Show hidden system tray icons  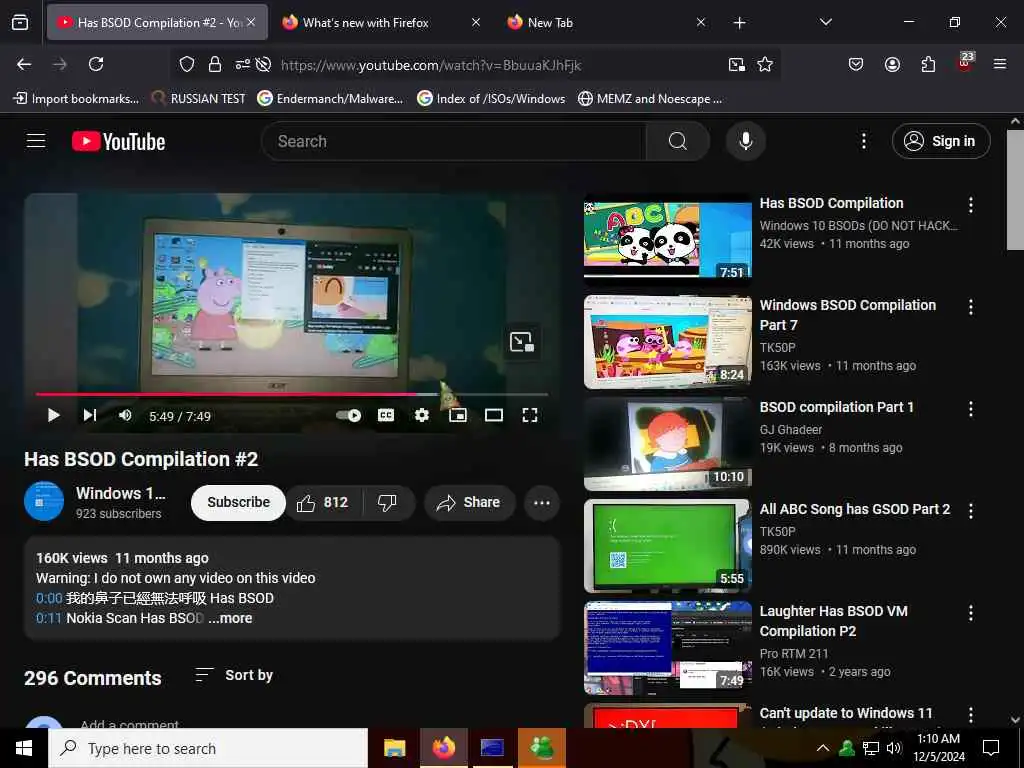pos(823,748)
